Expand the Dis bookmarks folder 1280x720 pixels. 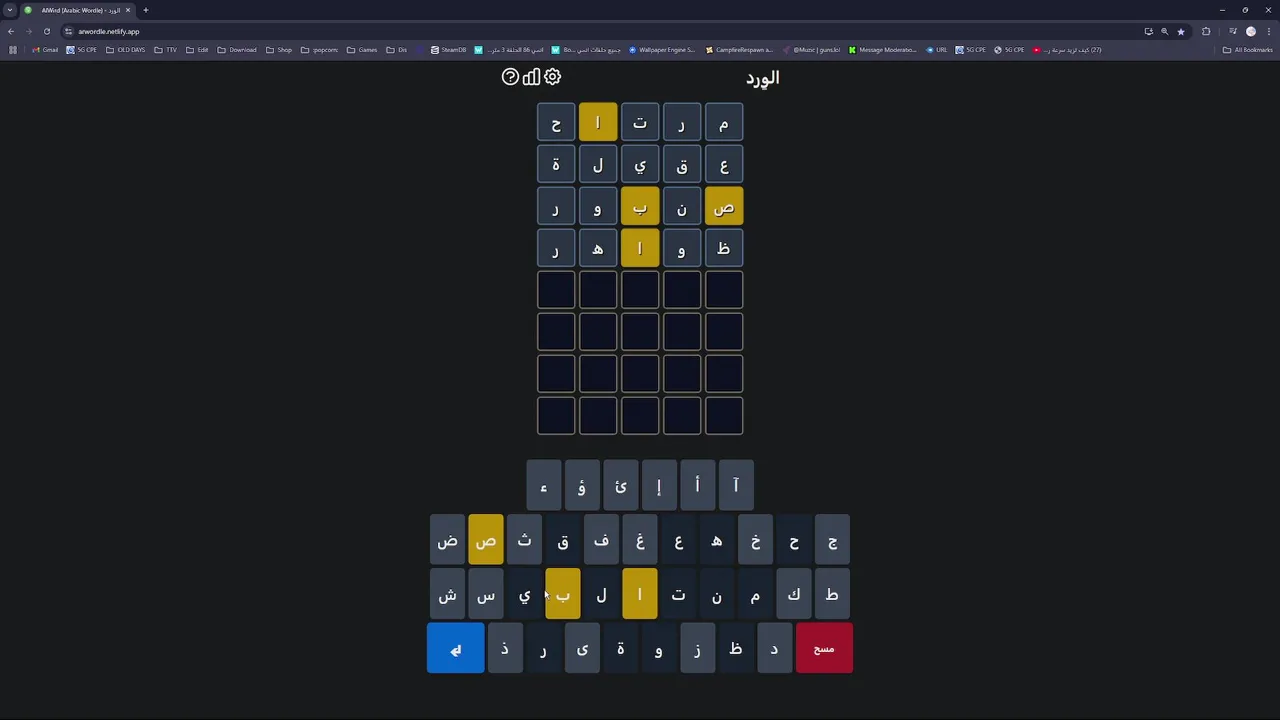pos(397,50)
